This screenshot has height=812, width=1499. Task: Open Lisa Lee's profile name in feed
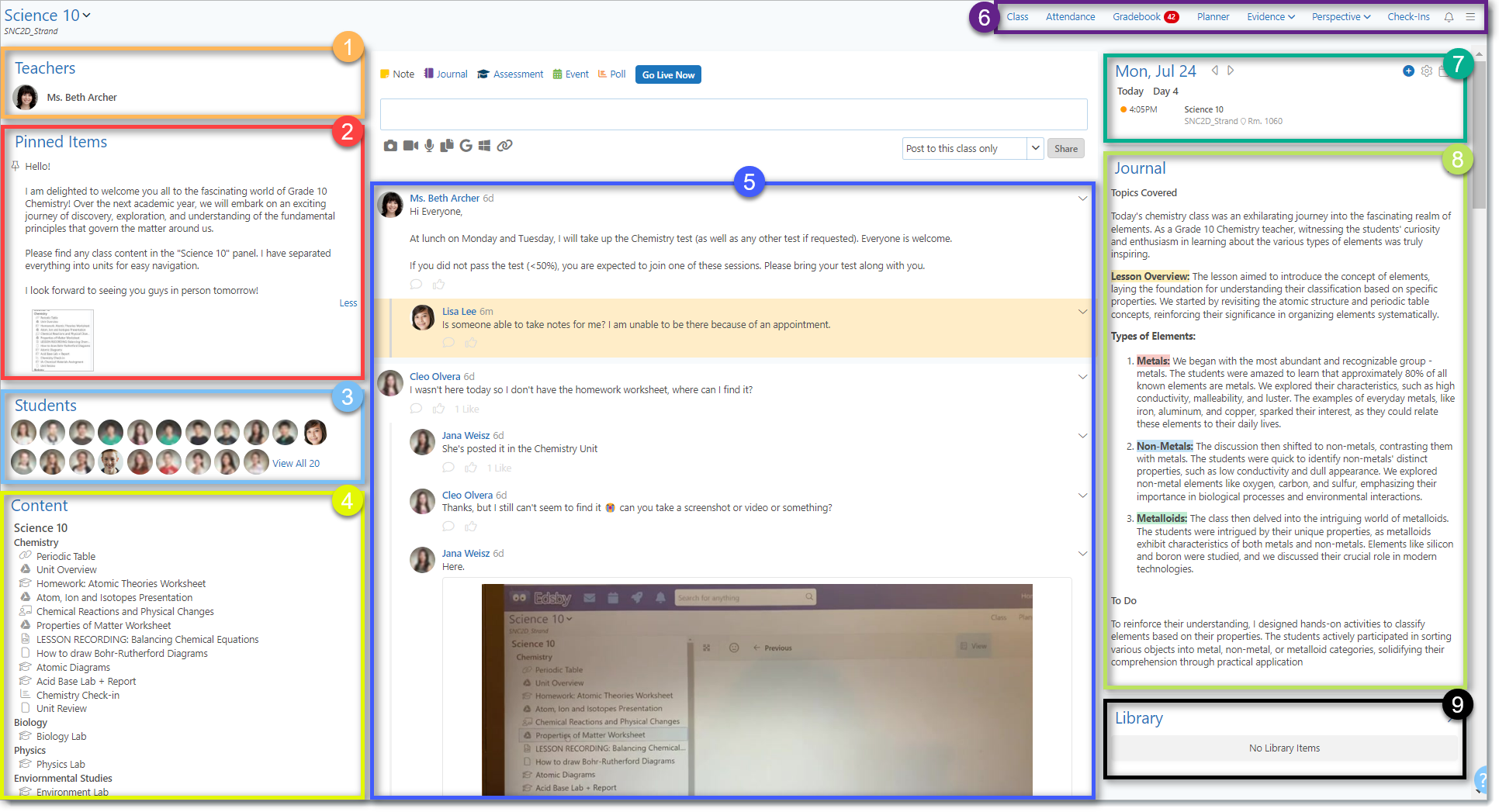click(459, 312)
